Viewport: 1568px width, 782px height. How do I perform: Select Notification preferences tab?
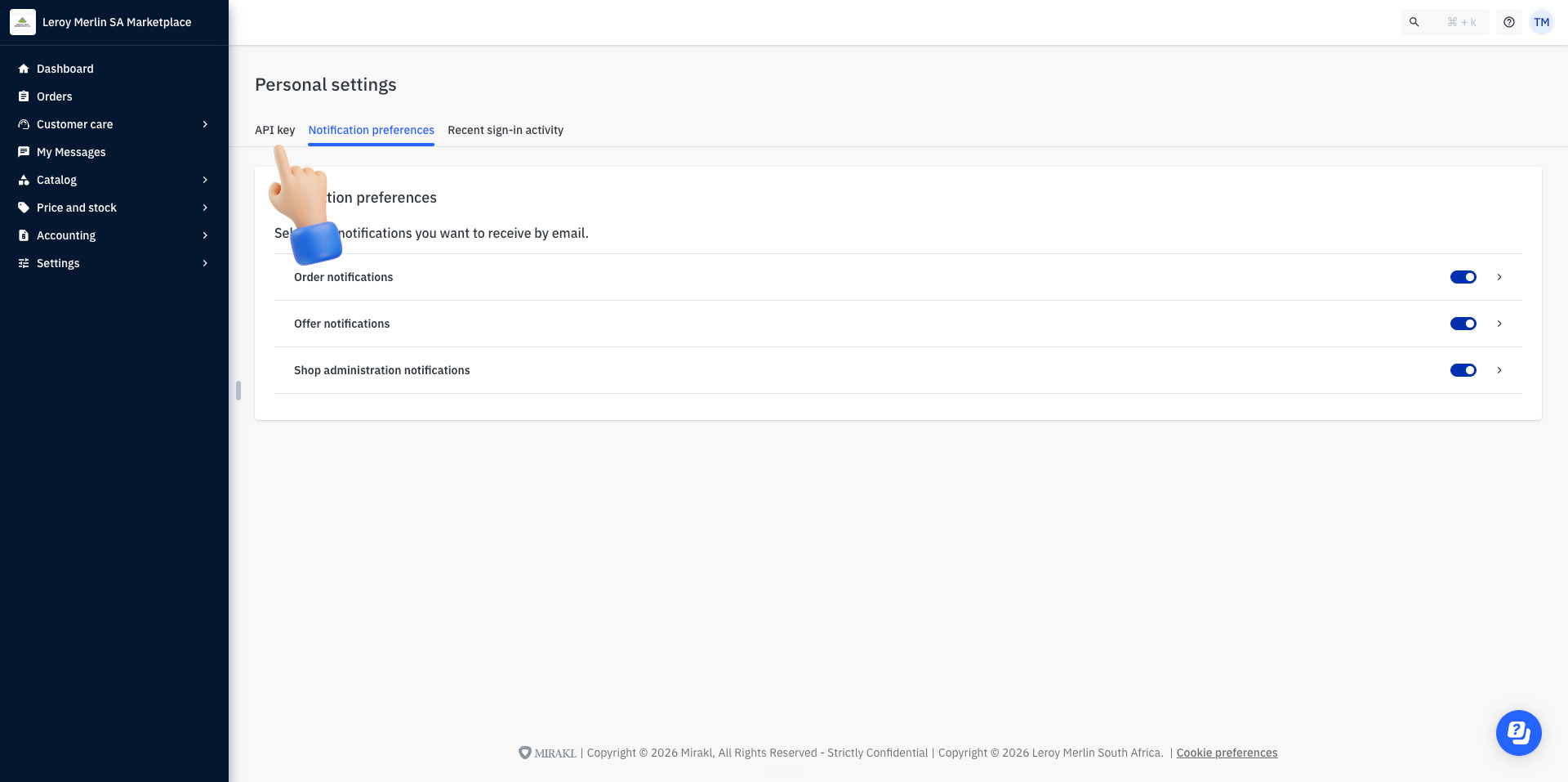click(x=371, y=130)
